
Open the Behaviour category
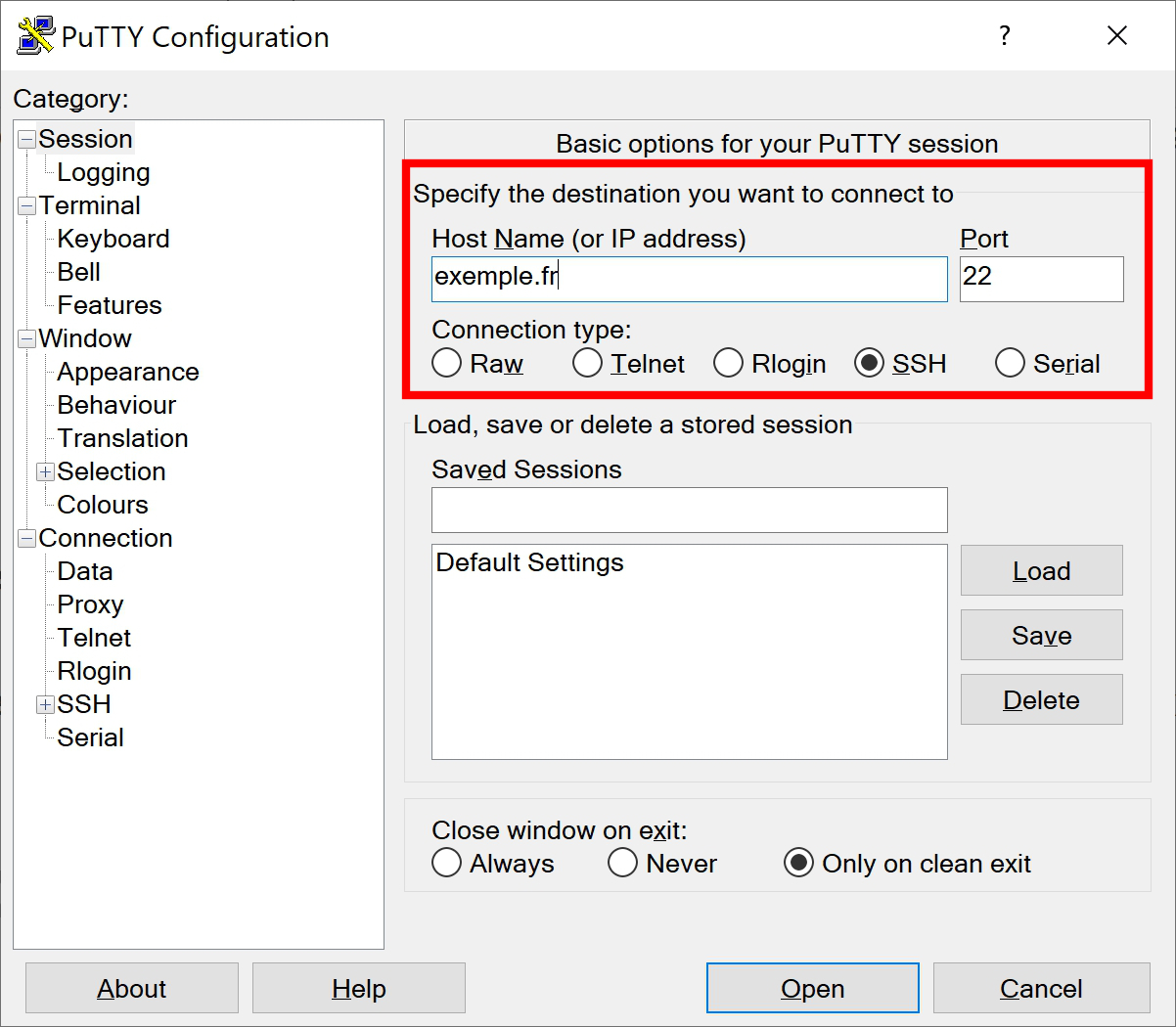click(x=116, y=405)
